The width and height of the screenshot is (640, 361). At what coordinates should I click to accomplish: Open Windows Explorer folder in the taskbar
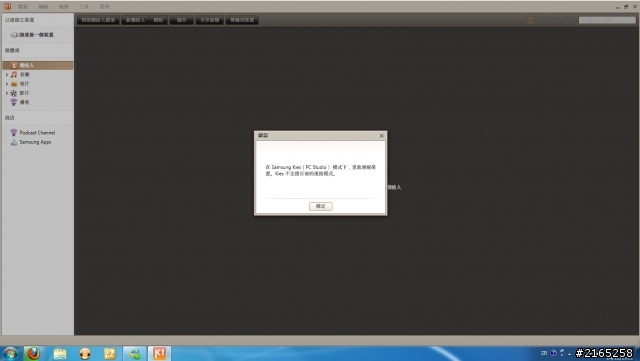[x=60, y=354]
